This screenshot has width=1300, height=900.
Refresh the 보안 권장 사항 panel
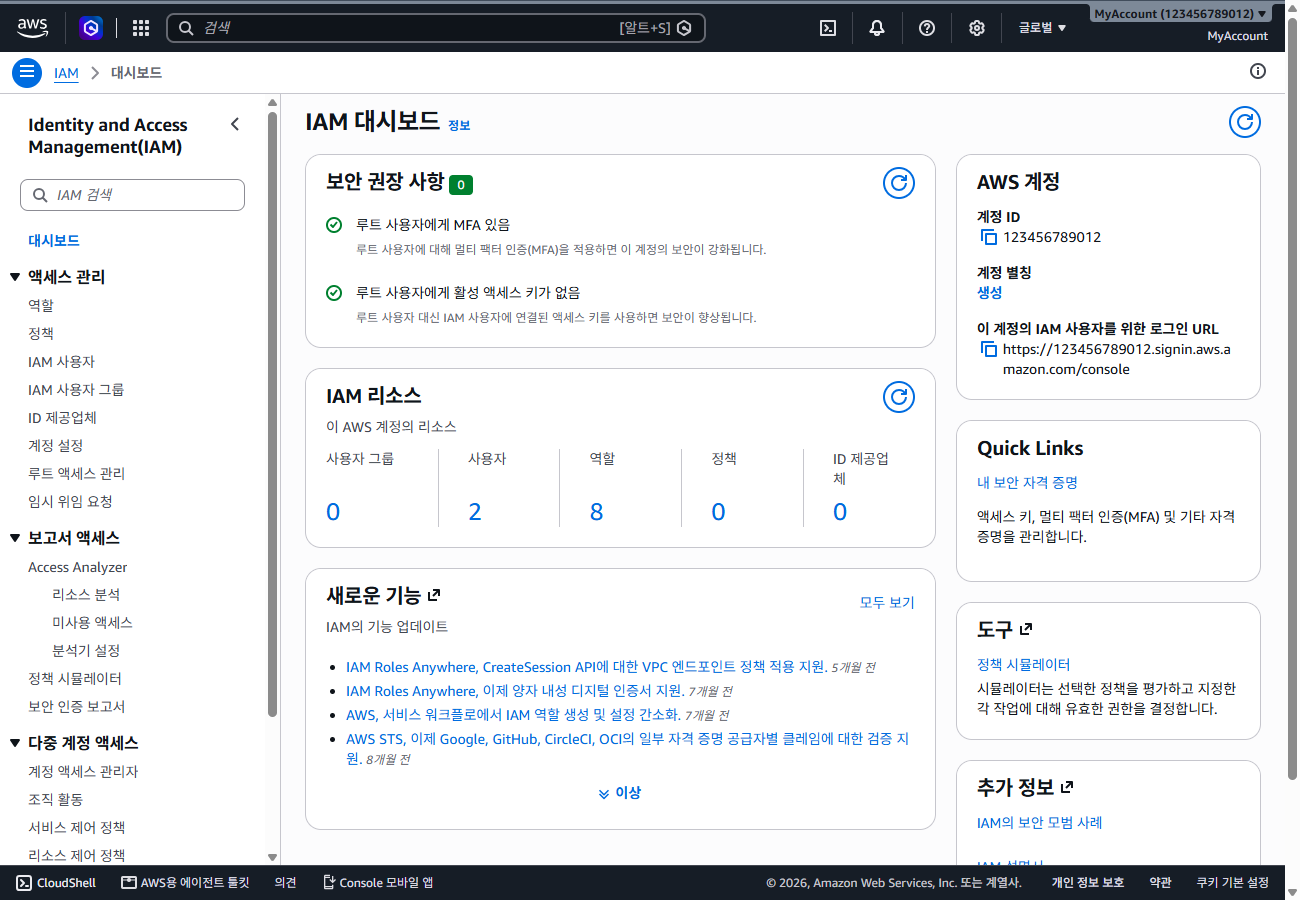899,183
